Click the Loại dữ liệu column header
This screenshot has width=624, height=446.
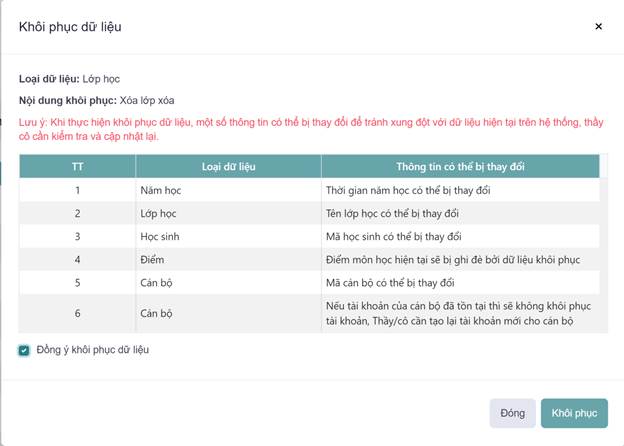226,166
